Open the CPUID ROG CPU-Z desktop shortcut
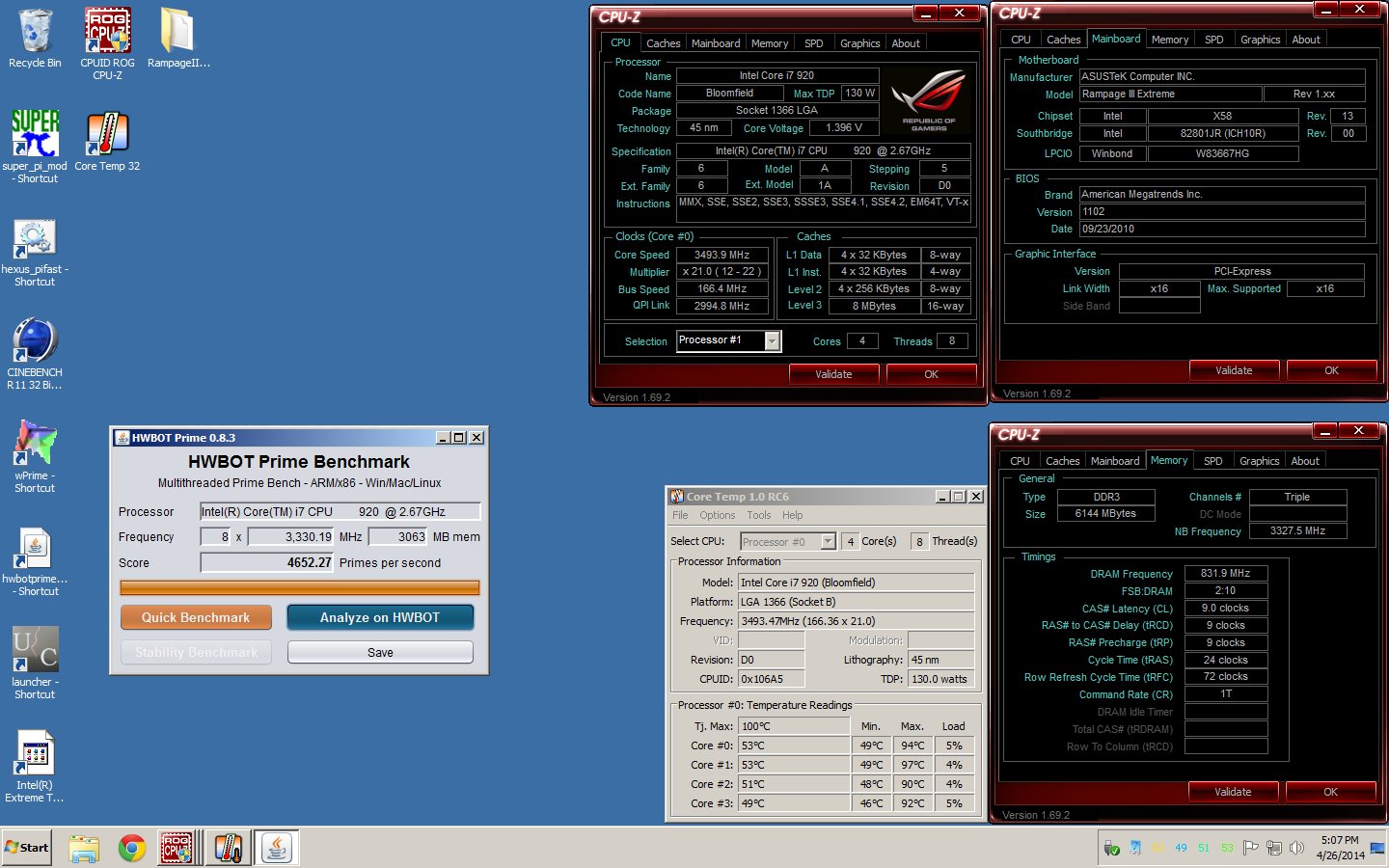Viewport: 1389px width, 868px height. tap(107, 43)
